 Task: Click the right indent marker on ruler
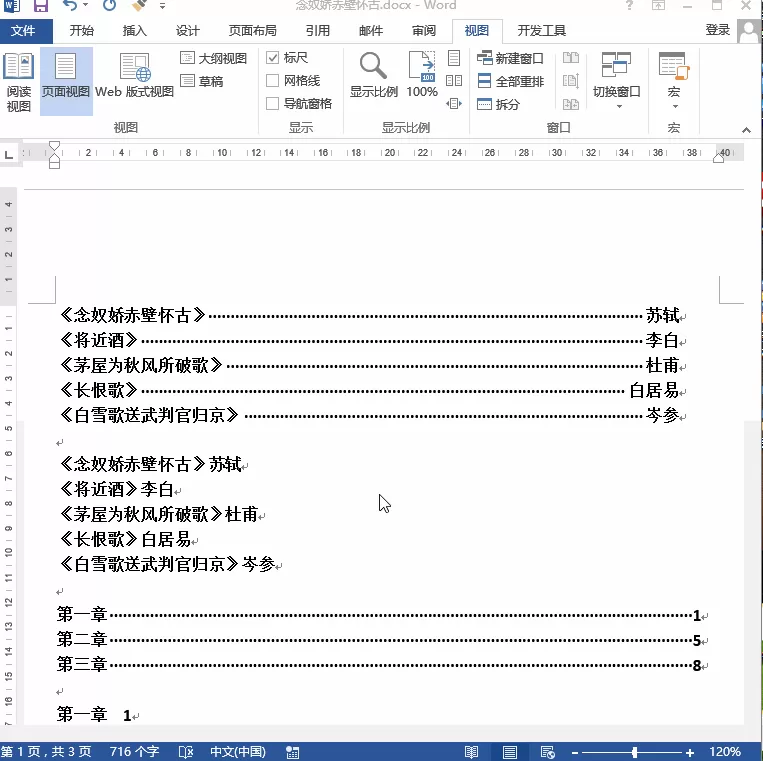719,158
